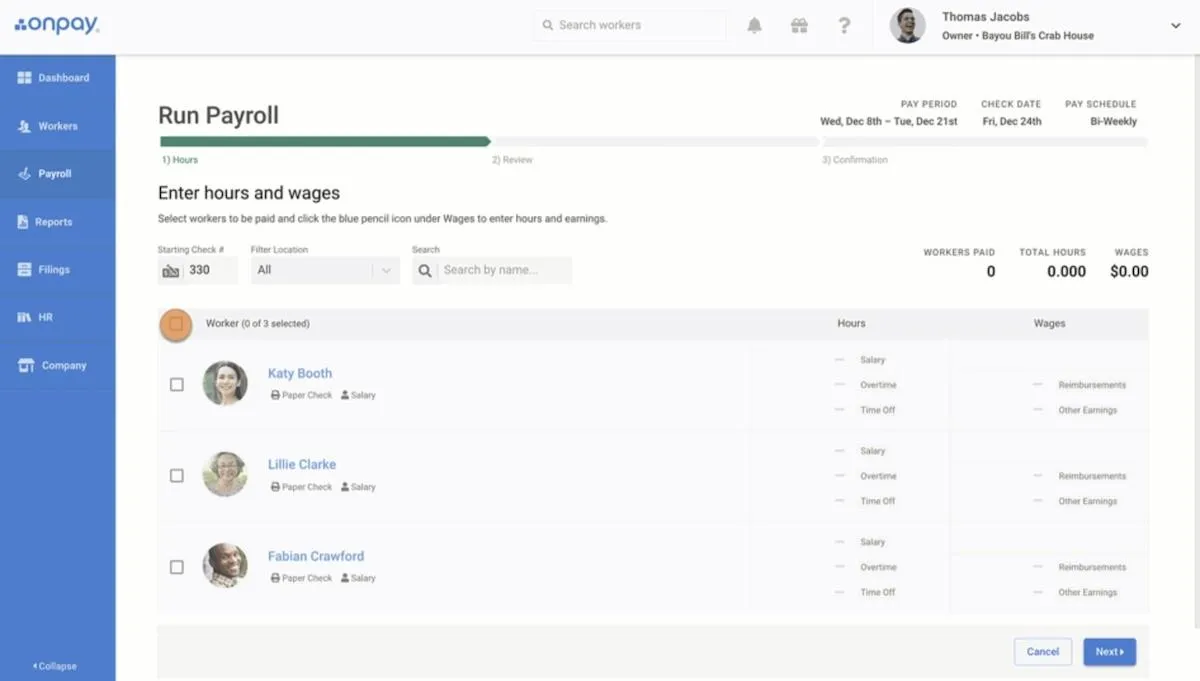Open Katy Booth's worker link

pos(300,373)
